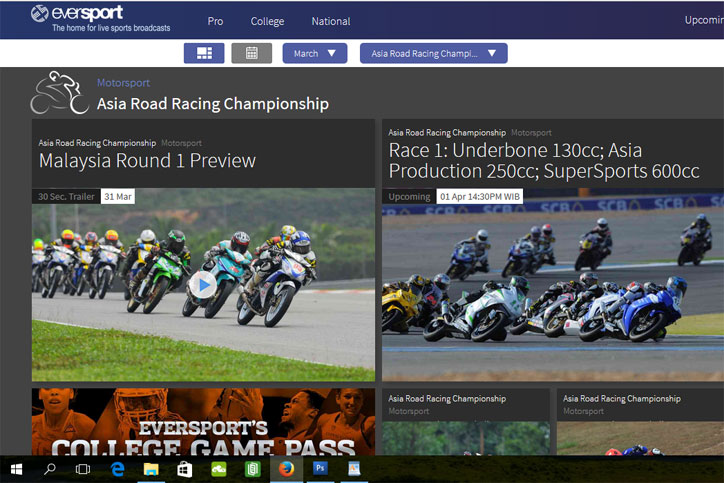Click the Upcoming status label

[x=409, y=196]
